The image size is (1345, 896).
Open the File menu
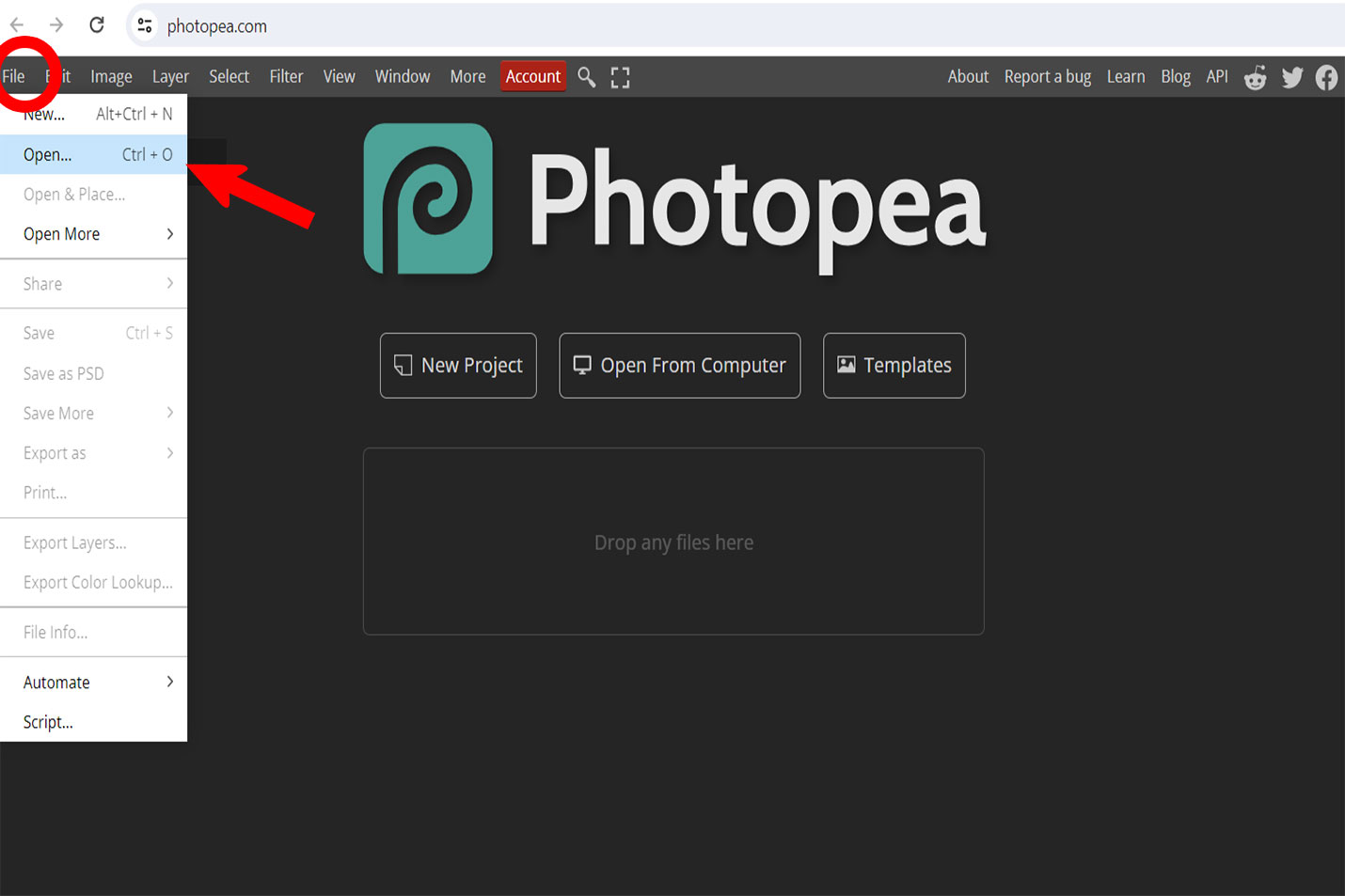click(14, 77)
